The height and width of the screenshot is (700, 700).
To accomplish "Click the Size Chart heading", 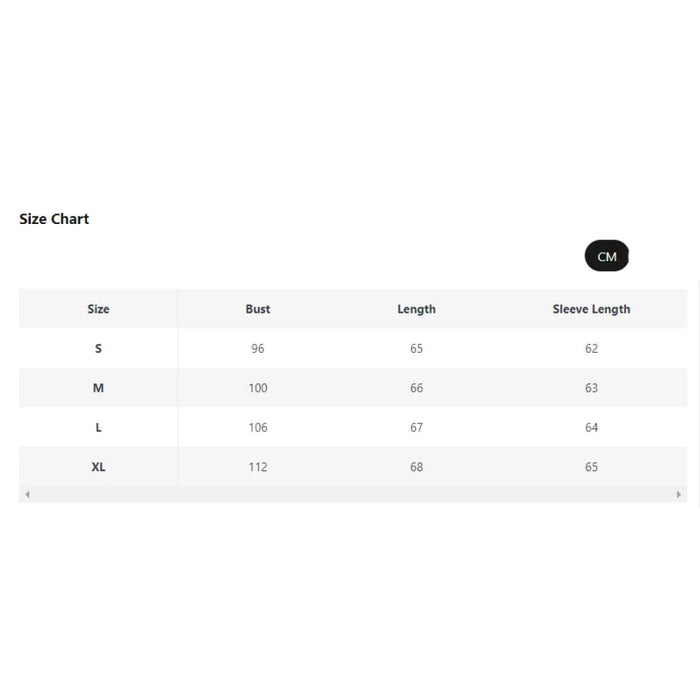I will [54, 219].
